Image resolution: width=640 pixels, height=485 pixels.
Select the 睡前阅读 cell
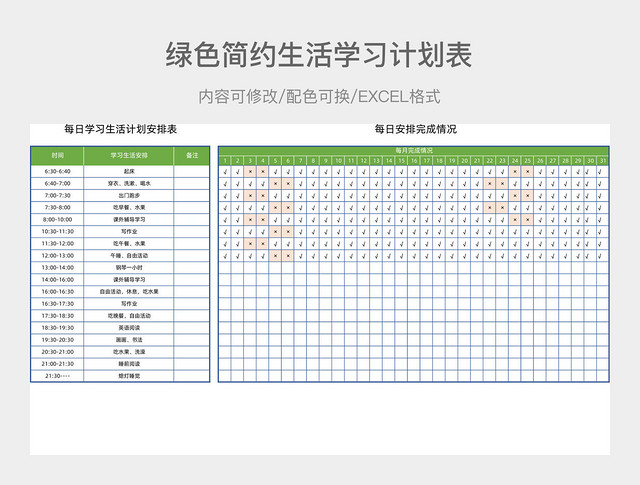(129, 364)
